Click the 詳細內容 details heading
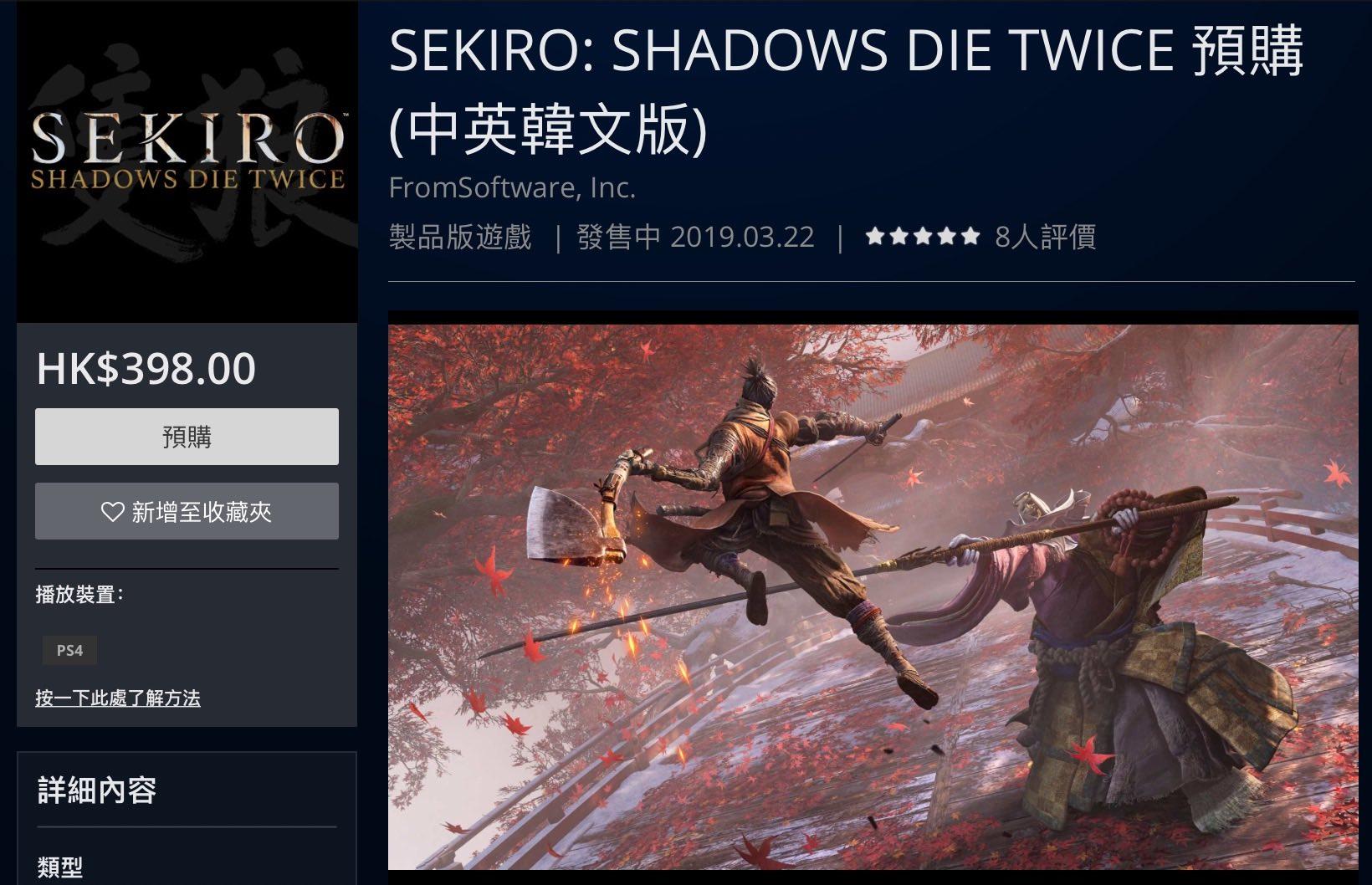 coord(97,790)
